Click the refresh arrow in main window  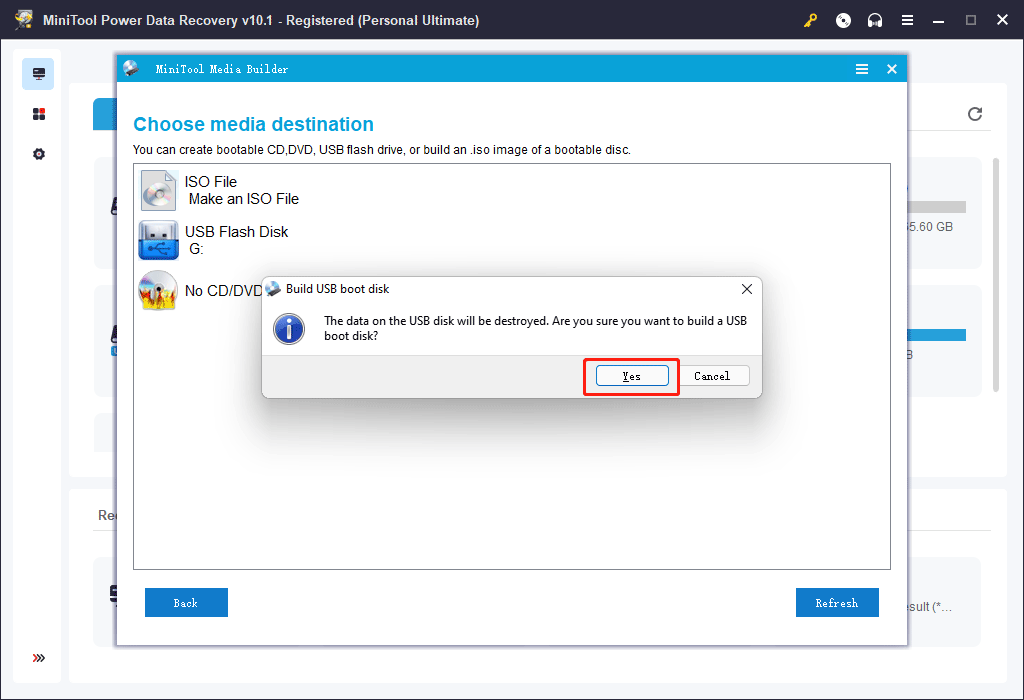[x=974, y=114]
